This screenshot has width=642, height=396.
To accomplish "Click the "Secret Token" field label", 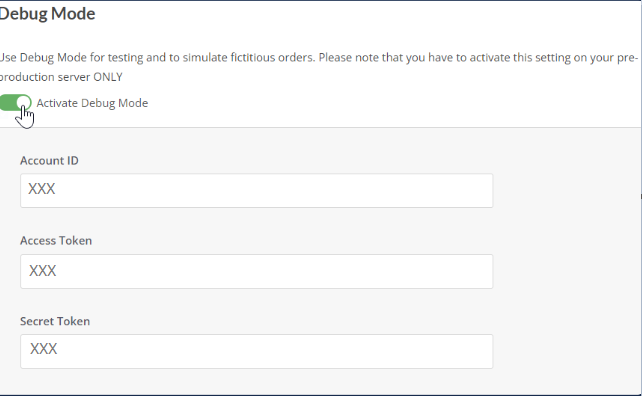I will coord(55,321).
